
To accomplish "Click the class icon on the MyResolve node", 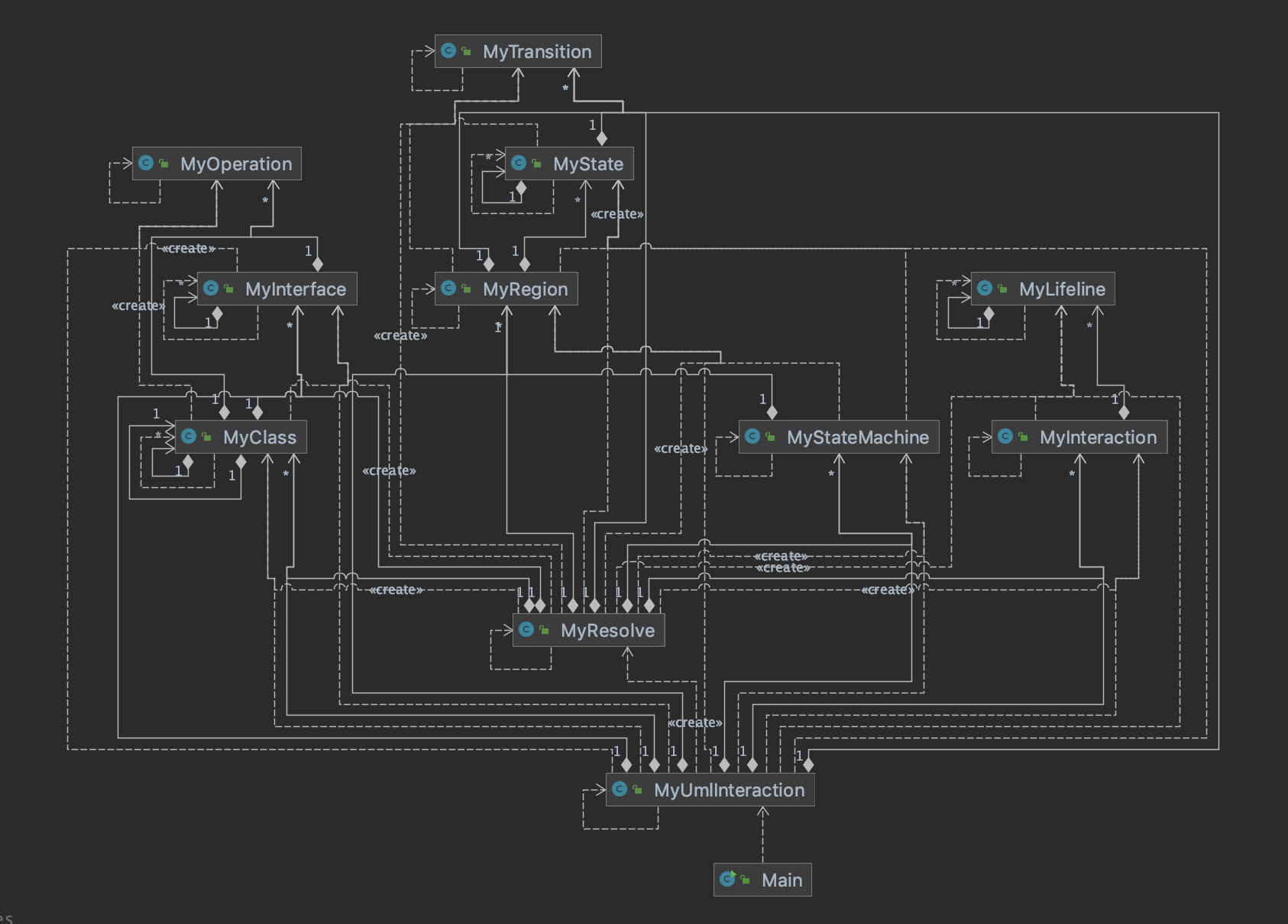I will (526, 630).
